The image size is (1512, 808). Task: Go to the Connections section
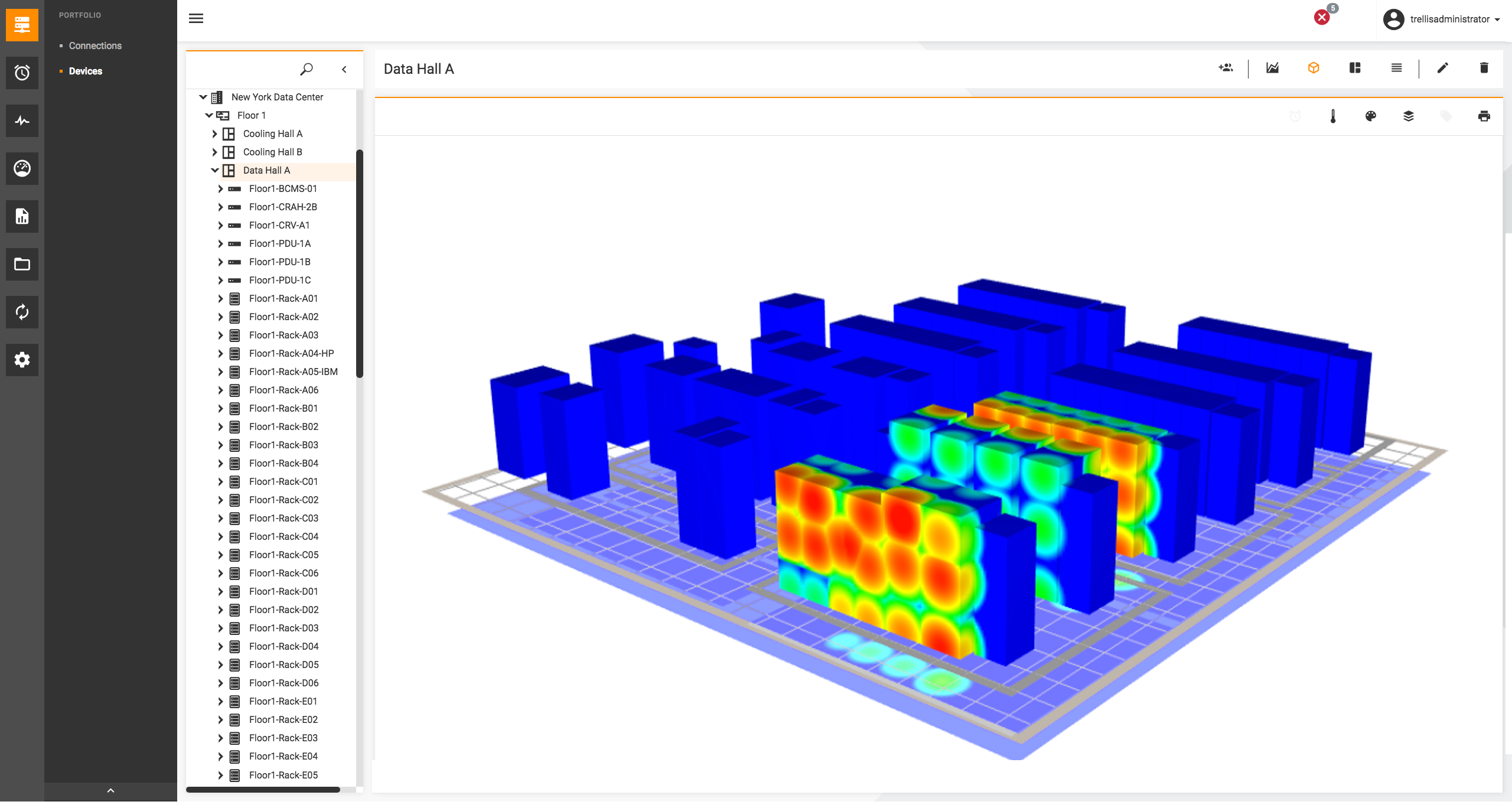pos(95,45)
